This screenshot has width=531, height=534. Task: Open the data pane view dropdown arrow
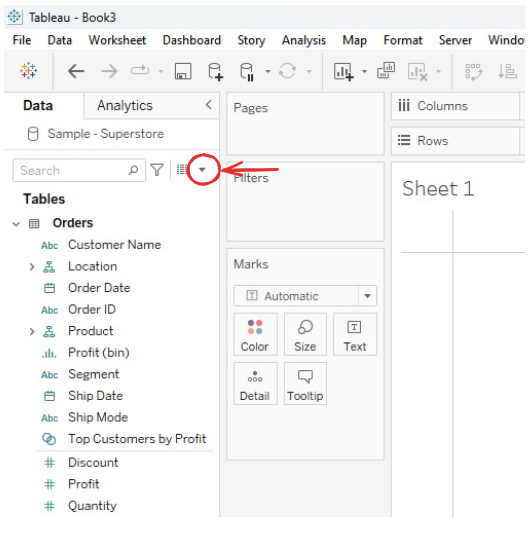[202, 170]
